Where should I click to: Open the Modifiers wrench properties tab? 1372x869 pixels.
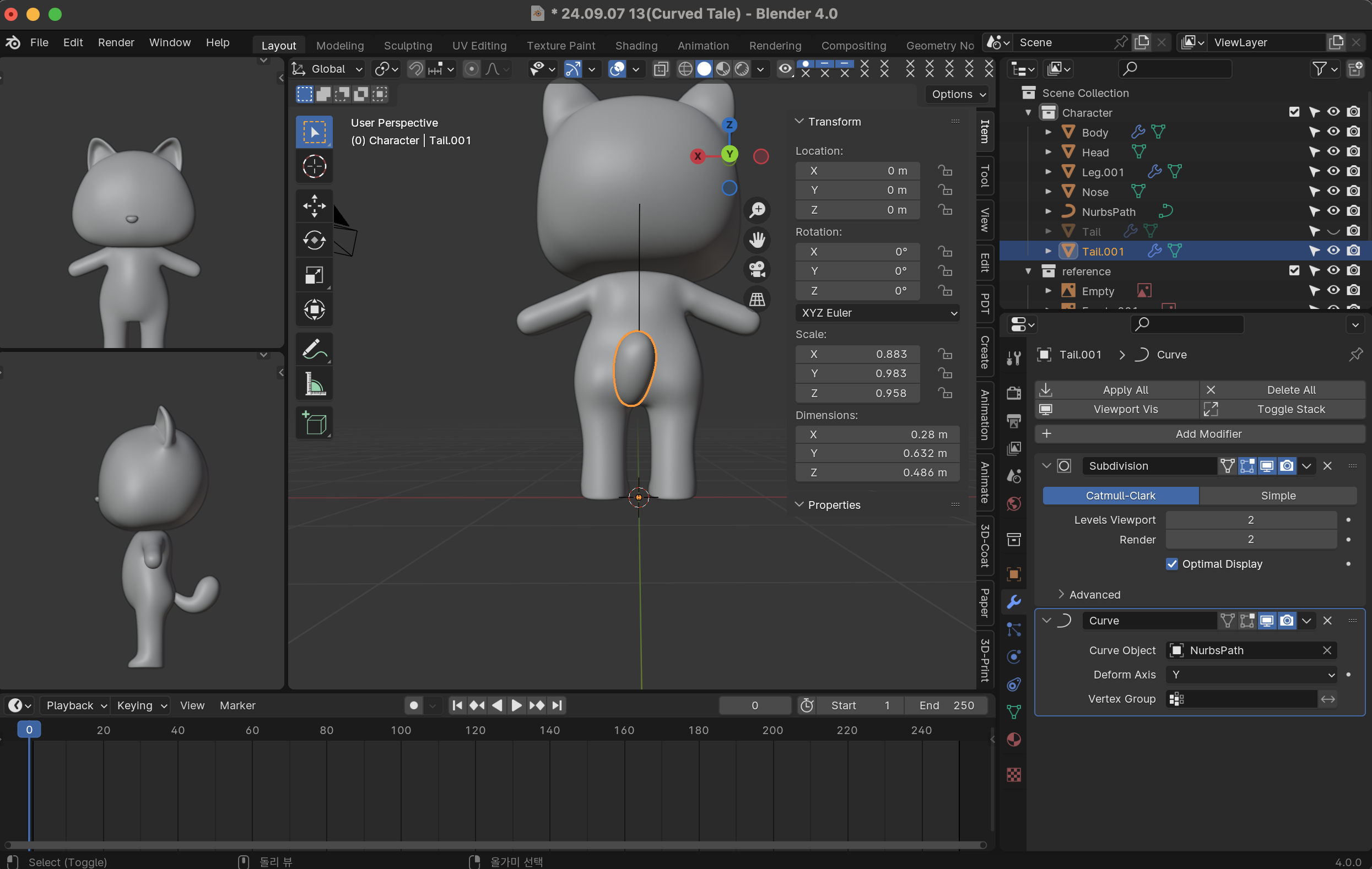click(x=1014, y=601)
